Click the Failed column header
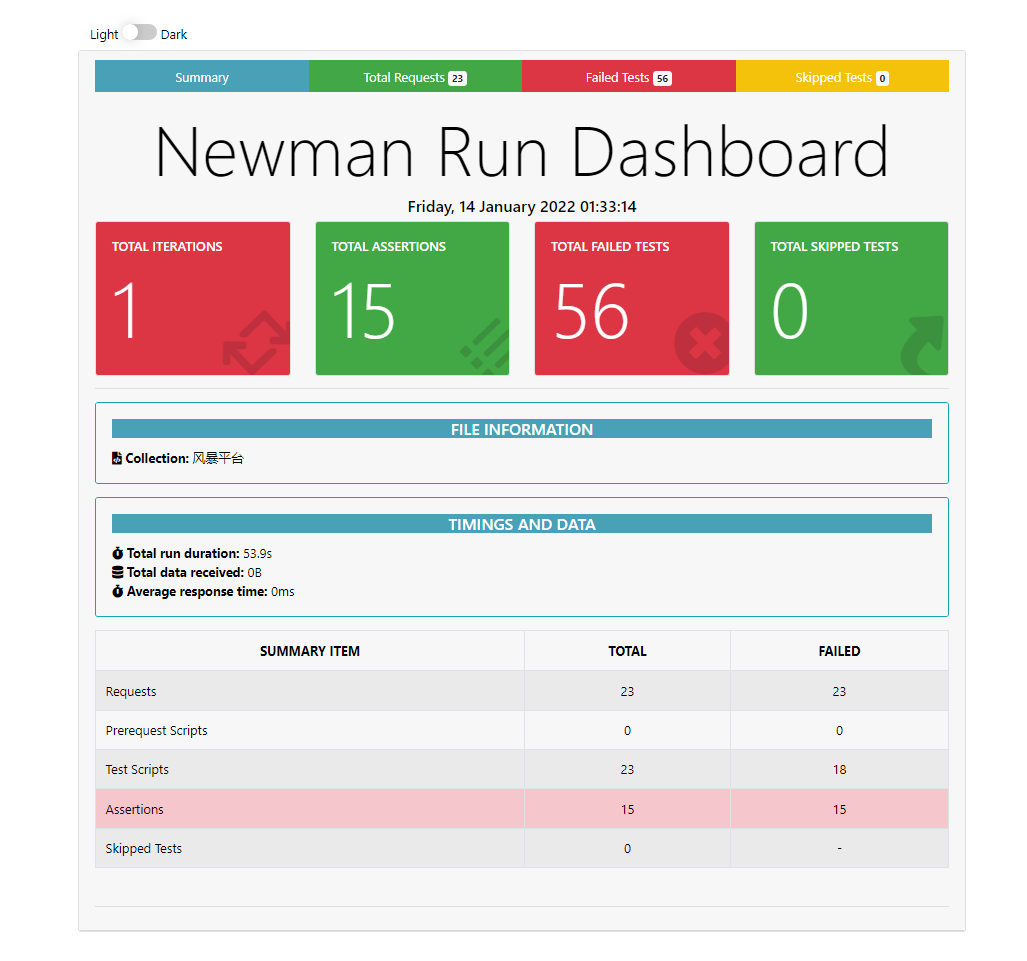This screenshot has width=1027, height=961. [840, 651]
